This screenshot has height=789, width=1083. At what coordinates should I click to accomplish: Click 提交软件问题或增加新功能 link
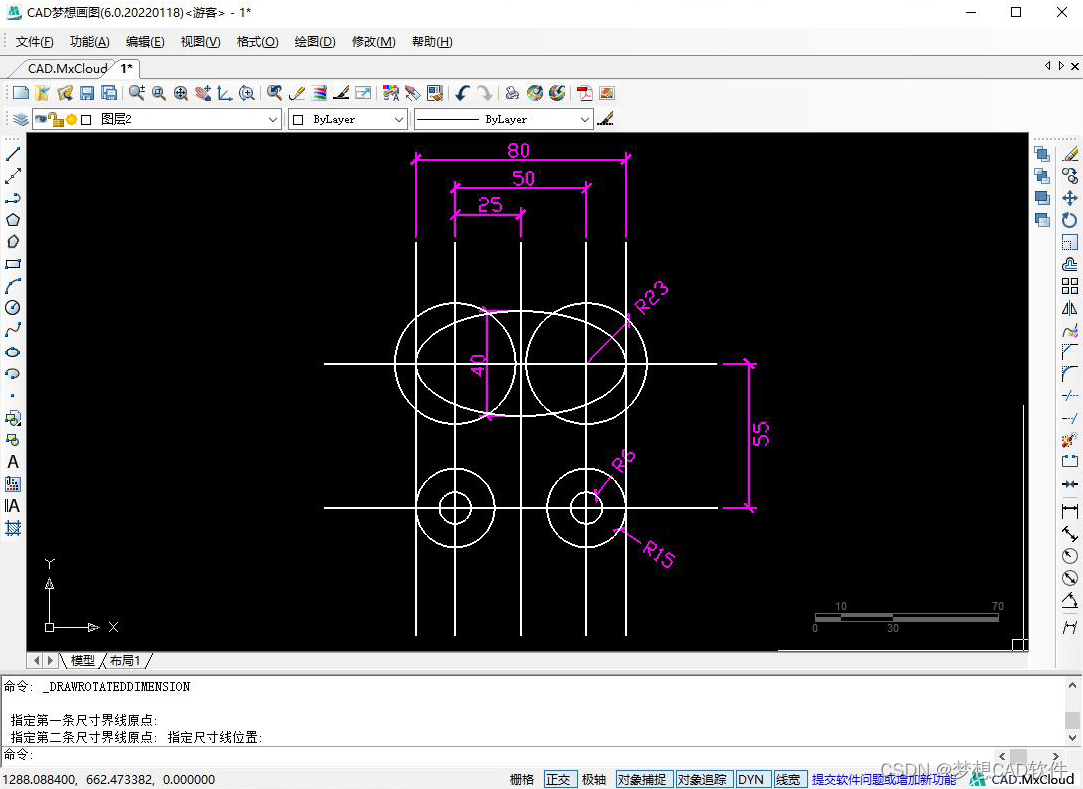click(883, 779)
